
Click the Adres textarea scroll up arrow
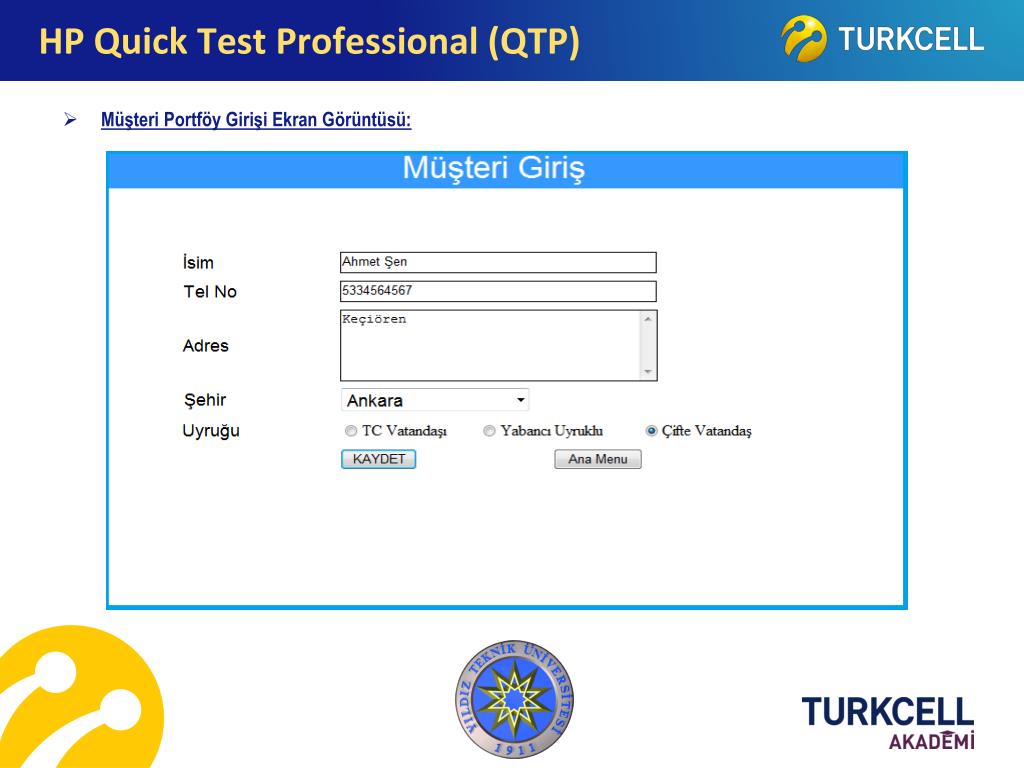click(648, 319)
